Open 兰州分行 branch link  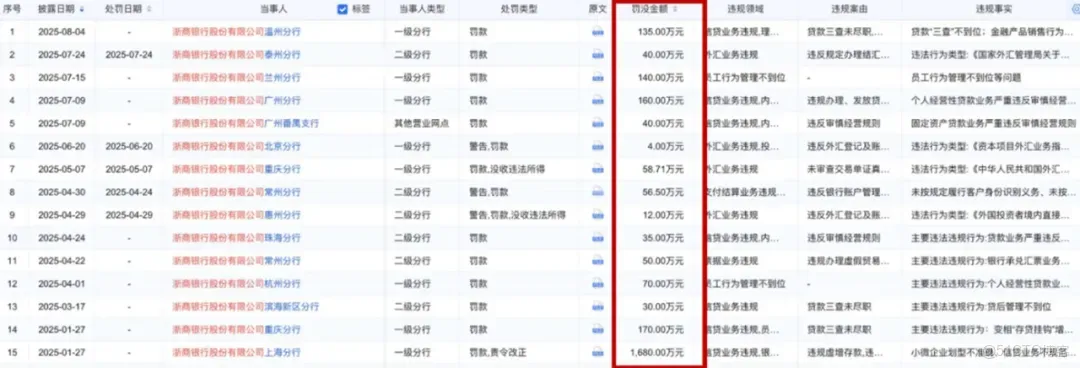click(282, 77)
